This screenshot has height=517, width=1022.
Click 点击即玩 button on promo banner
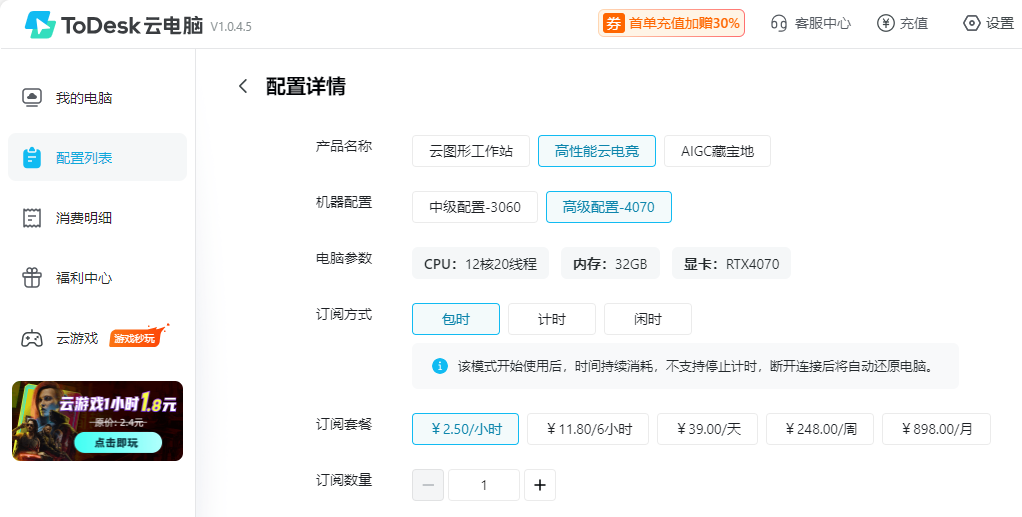coord(117,443)
